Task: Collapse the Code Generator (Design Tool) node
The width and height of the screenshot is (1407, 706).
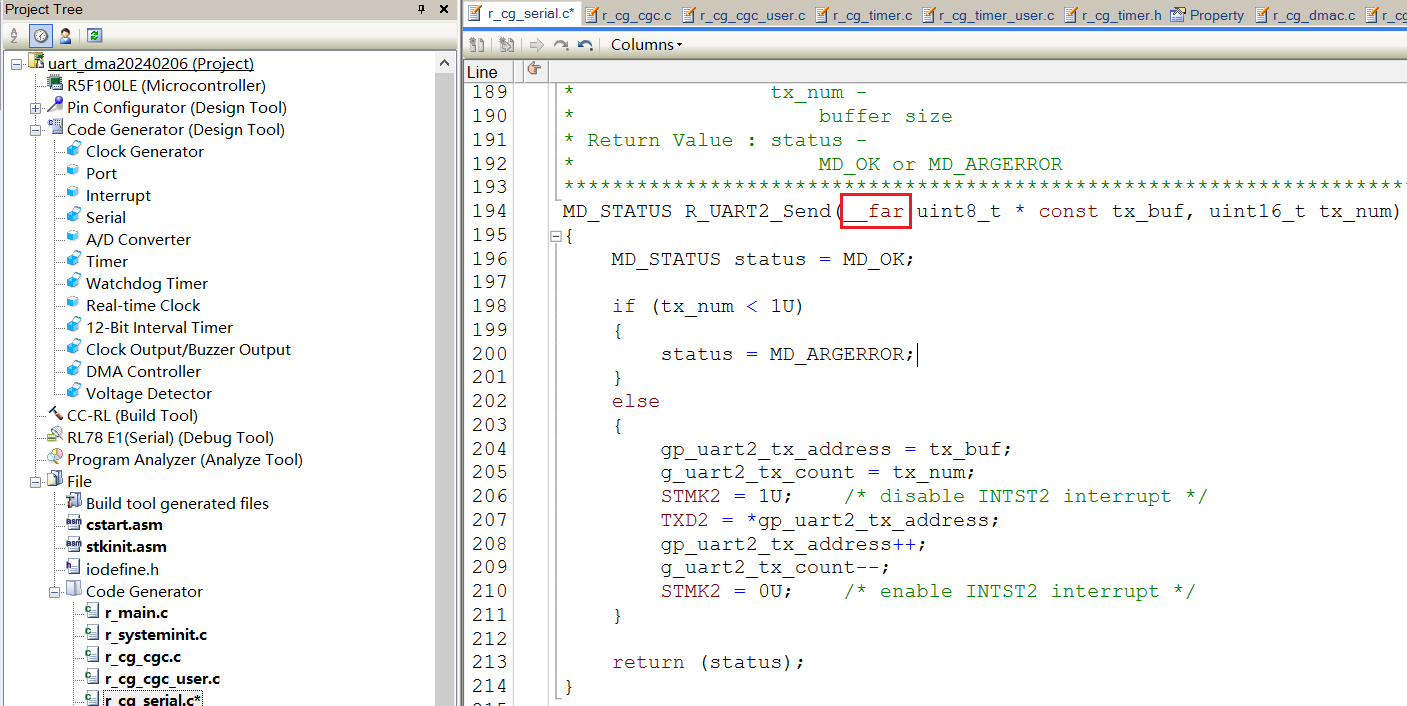Action: (36, 130)
